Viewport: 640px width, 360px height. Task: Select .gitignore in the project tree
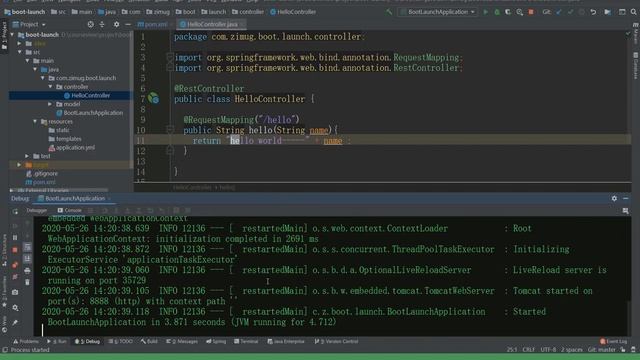42,174
